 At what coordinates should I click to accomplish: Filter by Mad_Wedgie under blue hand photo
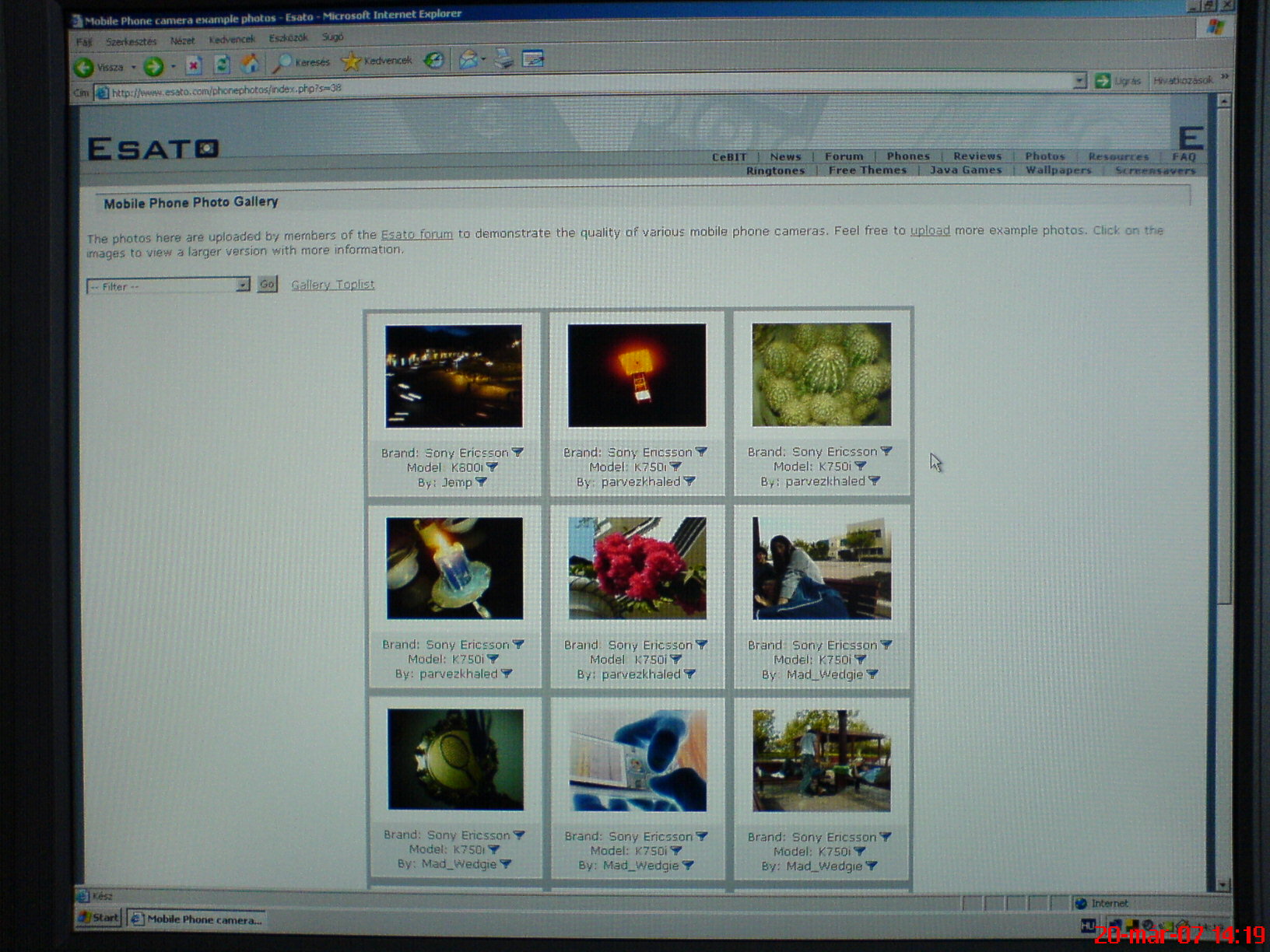(x=688, y=865)
